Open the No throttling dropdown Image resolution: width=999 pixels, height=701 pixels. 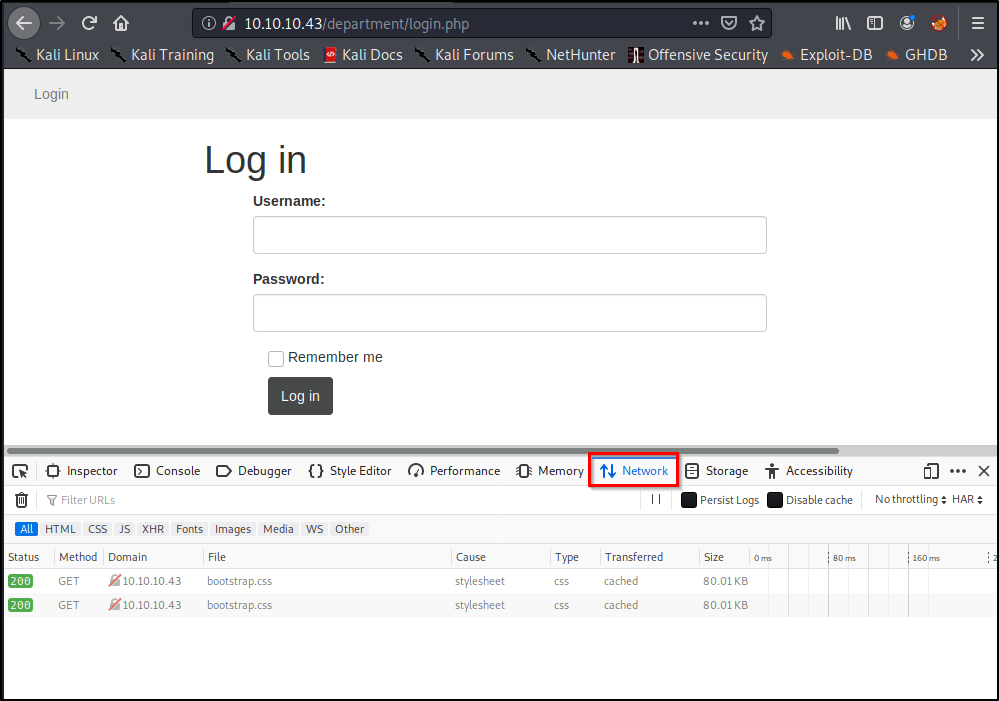coord(909,499)
